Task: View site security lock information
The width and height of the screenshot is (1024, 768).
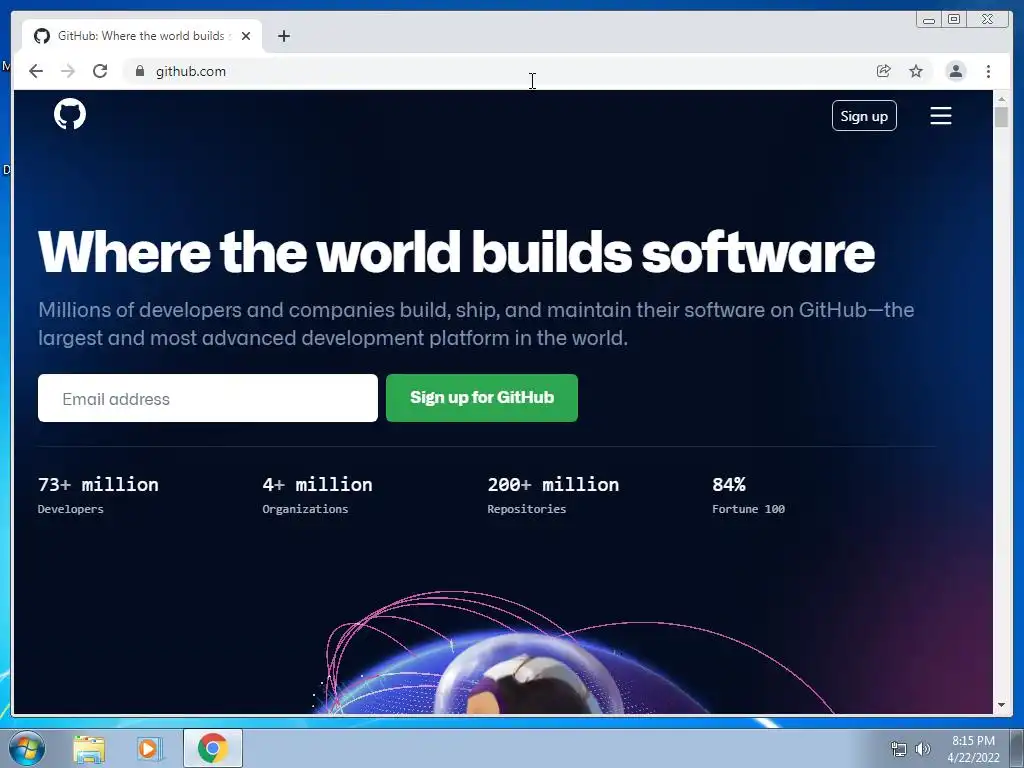Action: [139, 71]
